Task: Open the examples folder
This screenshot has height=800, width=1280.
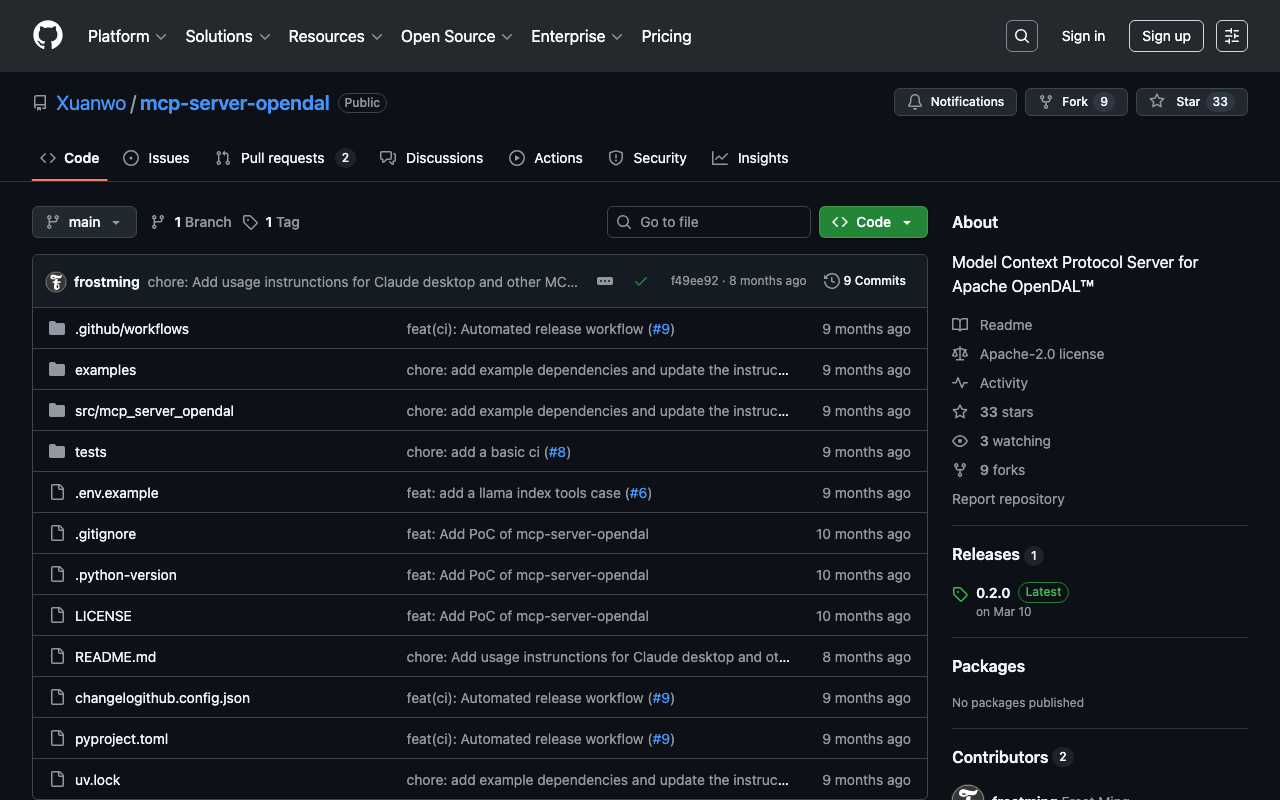Action: [x=105, y=370]
